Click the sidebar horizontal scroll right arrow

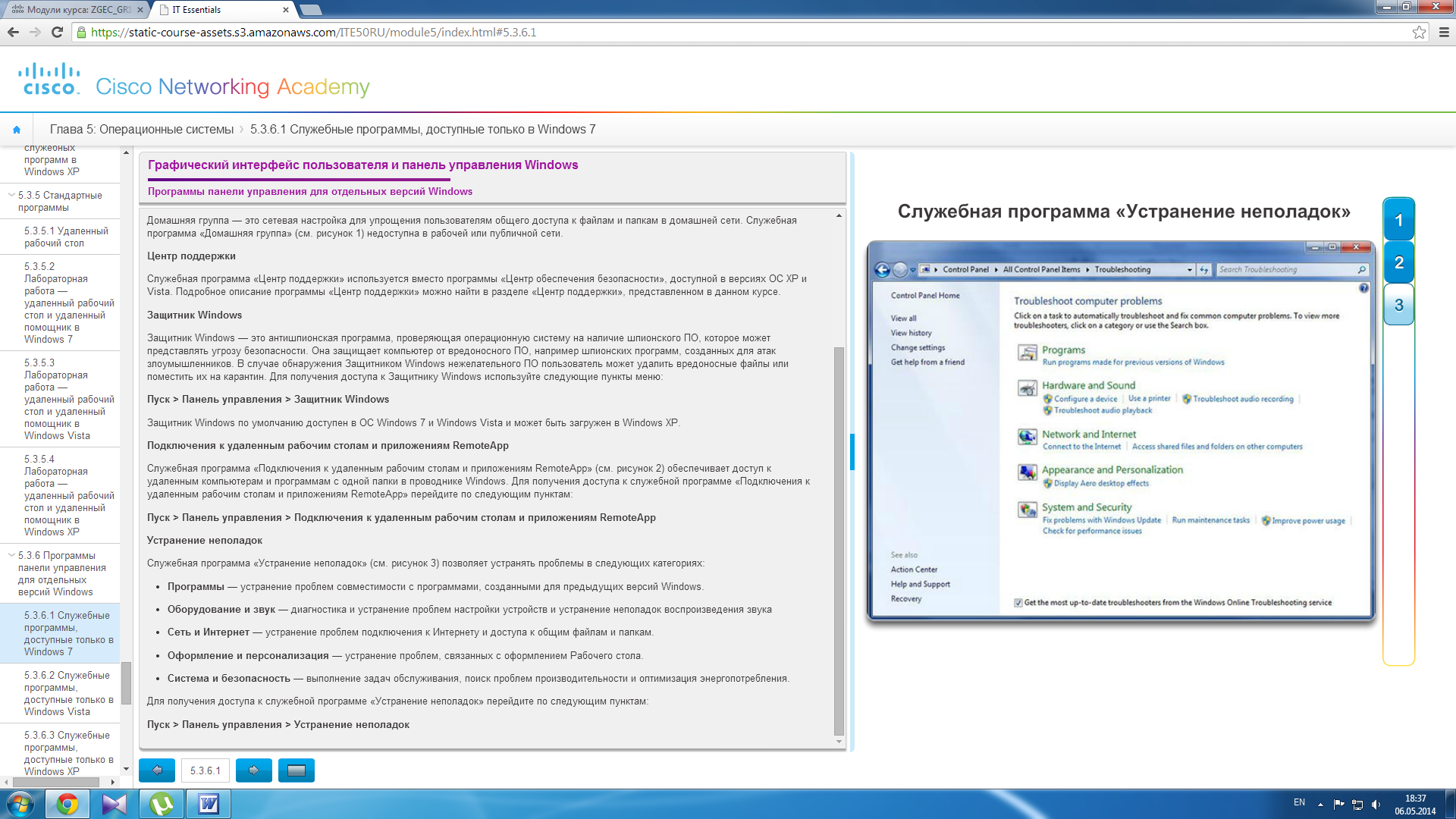coord(113,782)
